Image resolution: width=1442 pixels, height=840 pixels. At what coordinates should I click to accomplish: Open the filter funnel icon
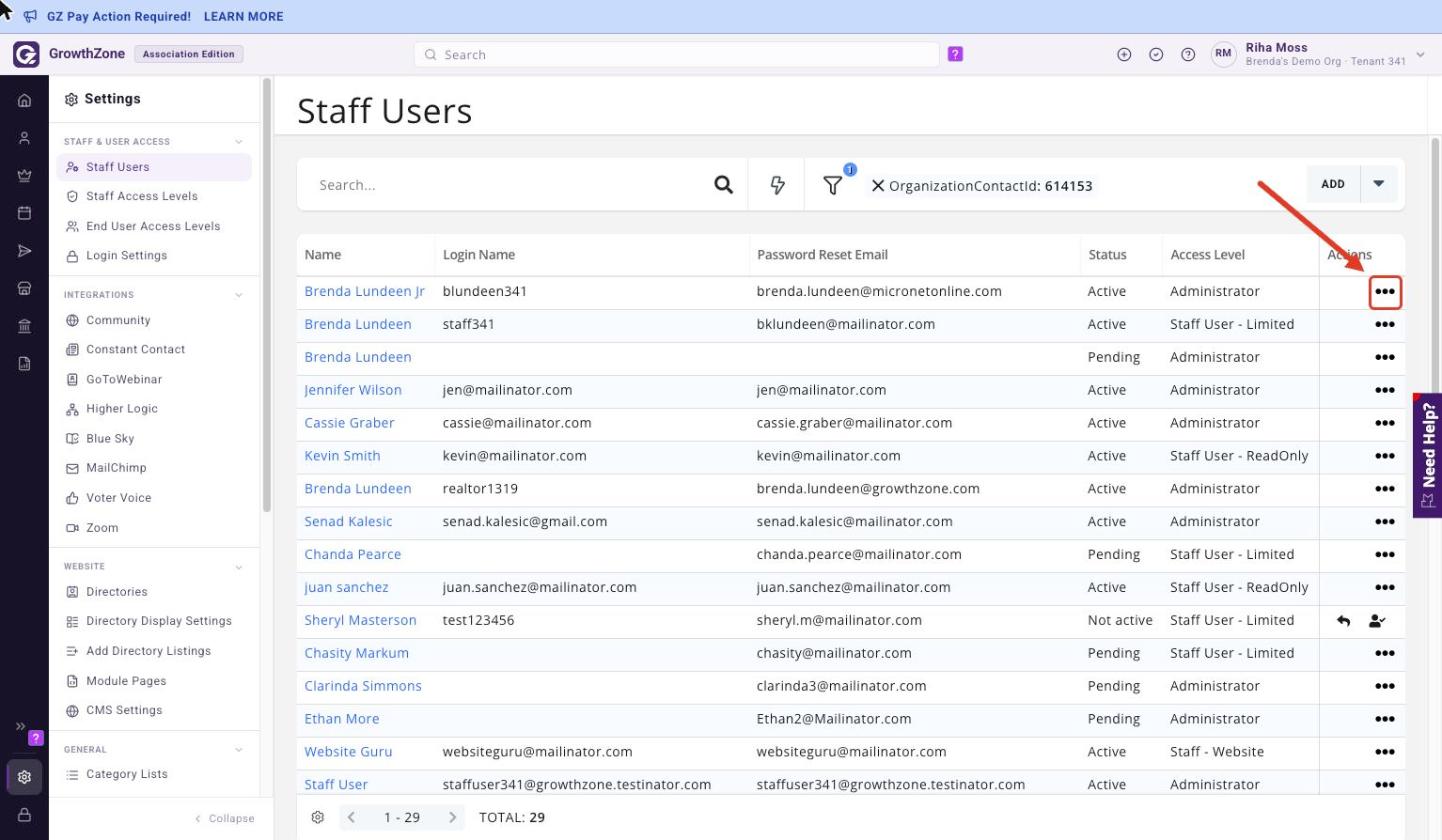(832, 185)
